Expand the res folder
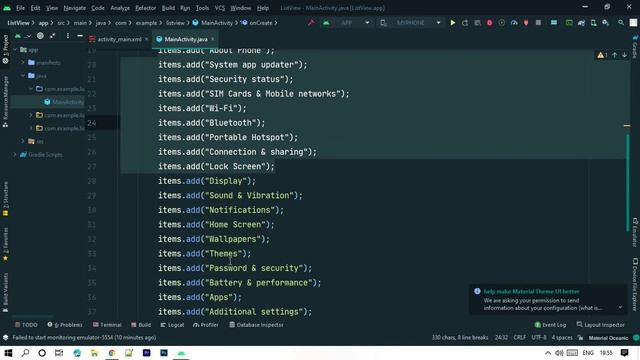 [x=23, y=141]
